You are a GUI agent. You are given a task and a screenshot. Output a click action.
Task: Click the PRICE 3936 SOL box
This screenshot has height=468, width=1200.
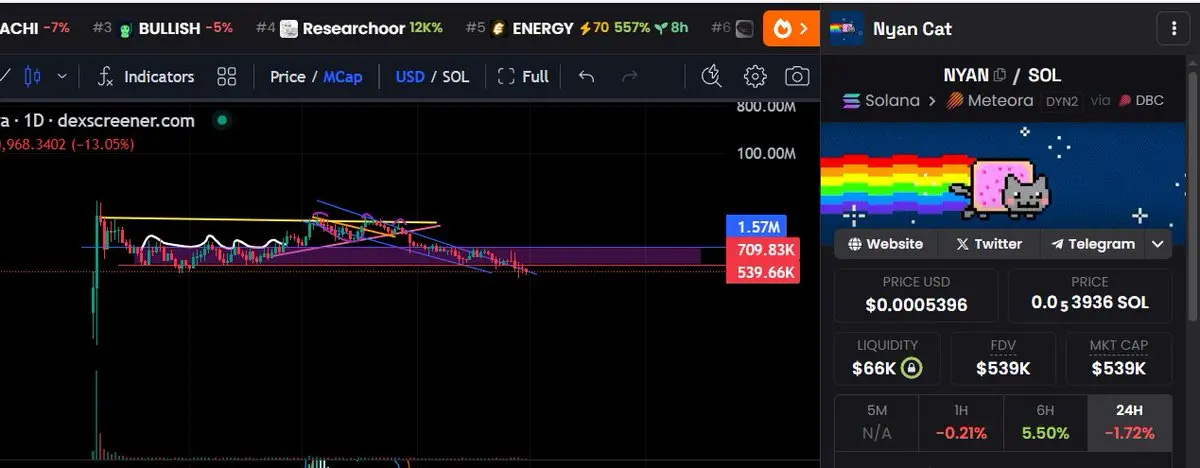1090,294
